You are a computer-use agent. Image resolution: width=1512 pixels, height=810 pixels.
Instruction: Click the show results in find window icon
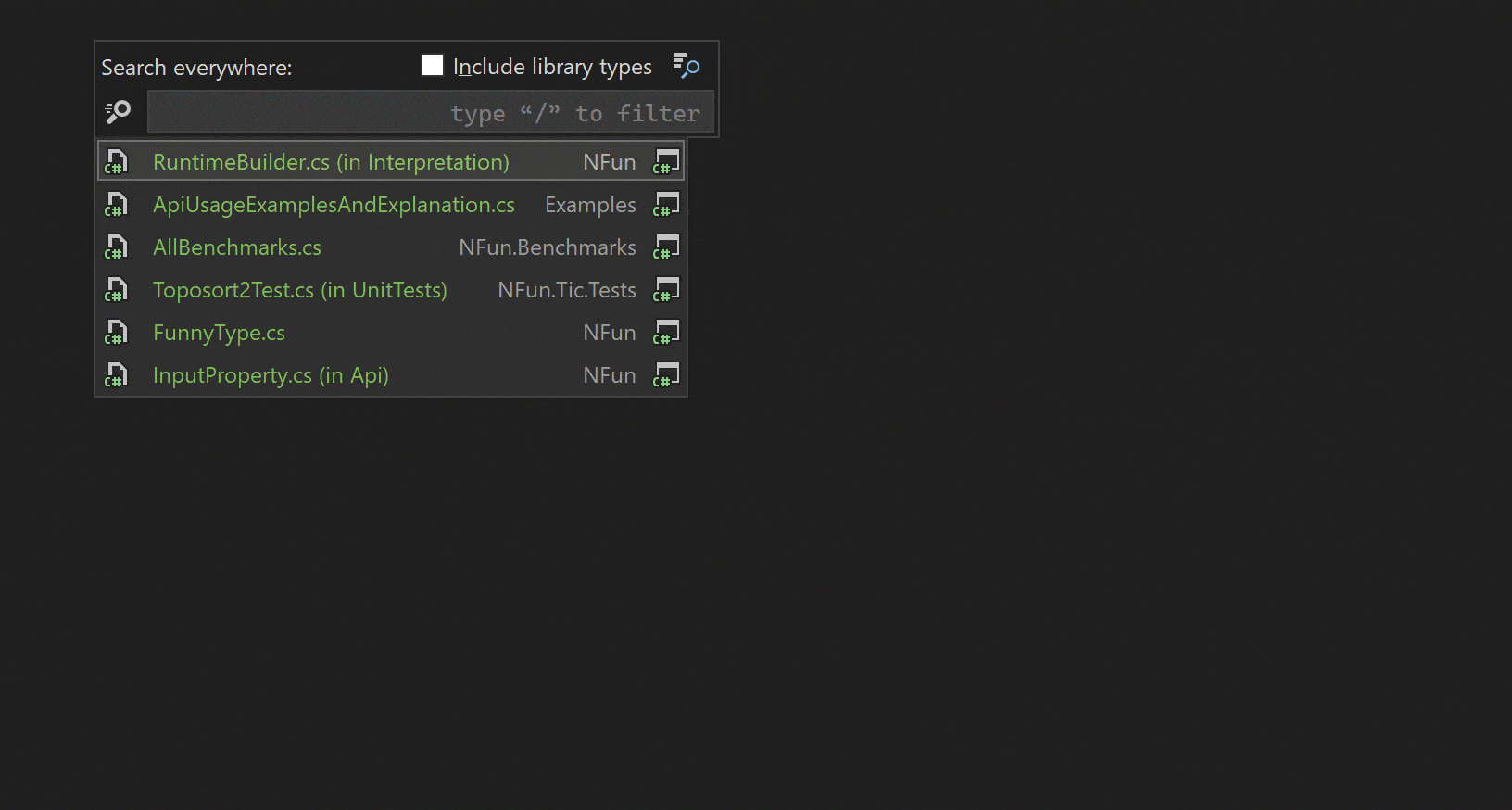tap(686, 65)
